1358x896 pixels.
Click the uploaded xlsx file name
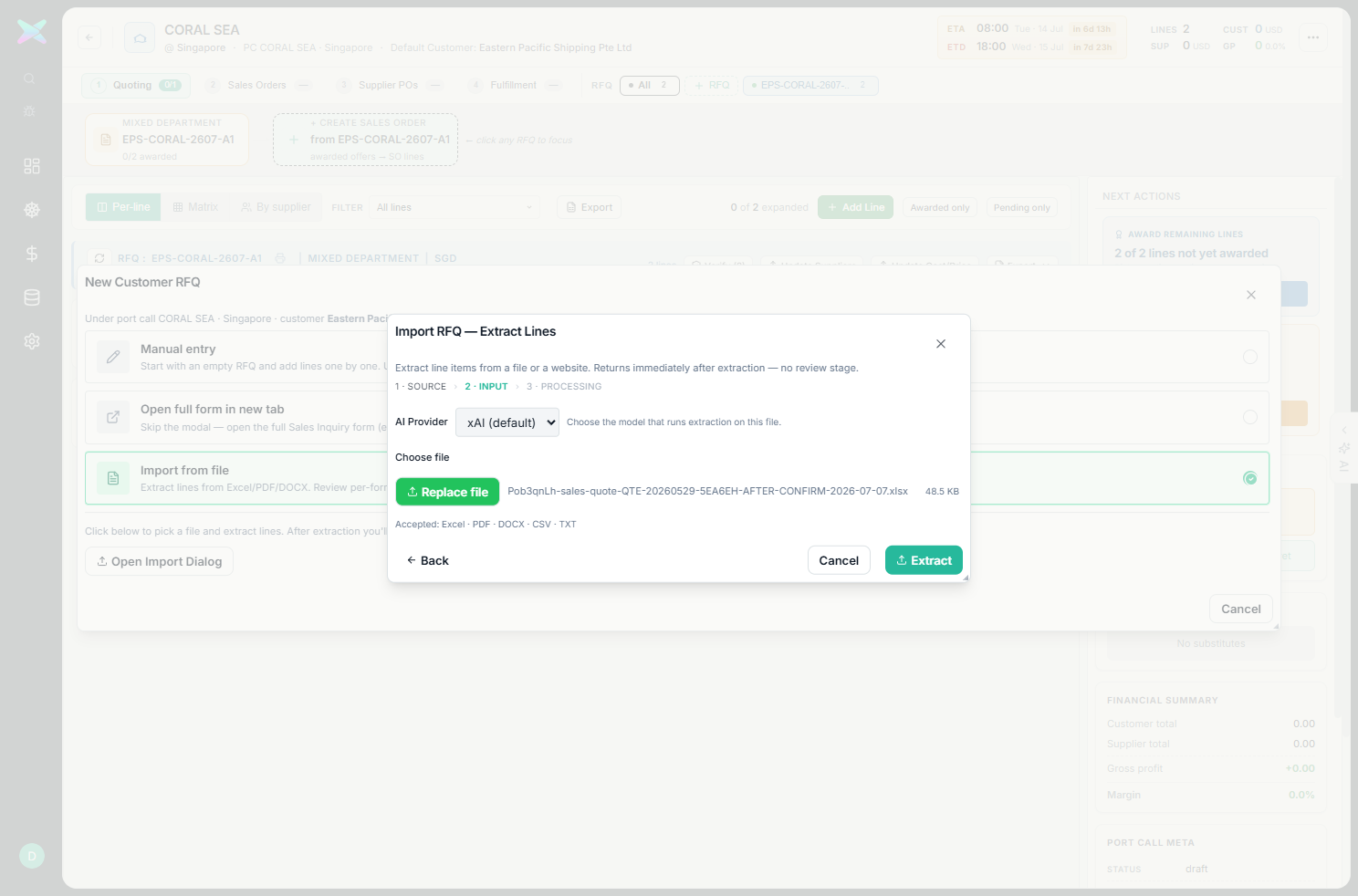707,491
